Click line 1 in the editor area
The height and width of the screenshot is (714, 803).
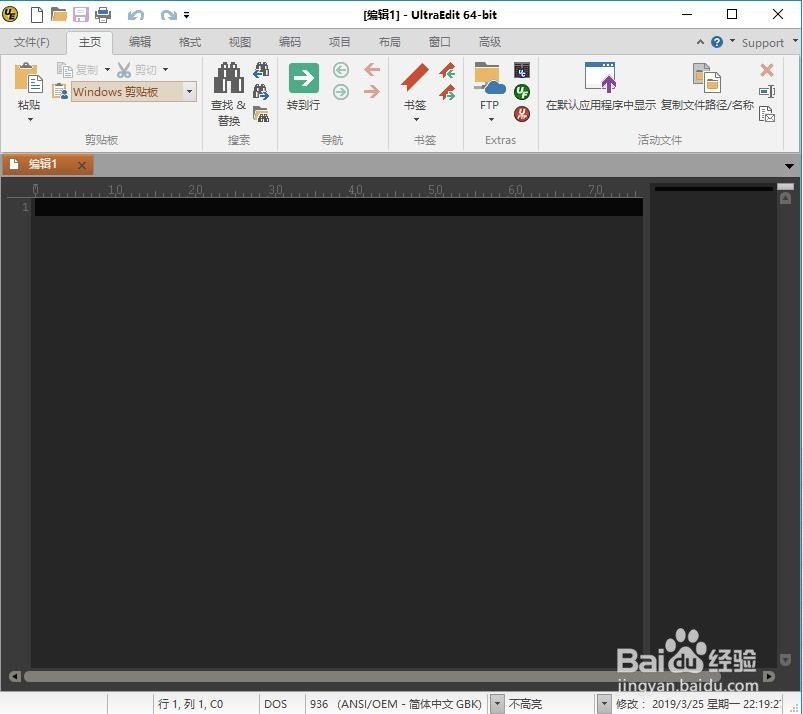[339, 207]
